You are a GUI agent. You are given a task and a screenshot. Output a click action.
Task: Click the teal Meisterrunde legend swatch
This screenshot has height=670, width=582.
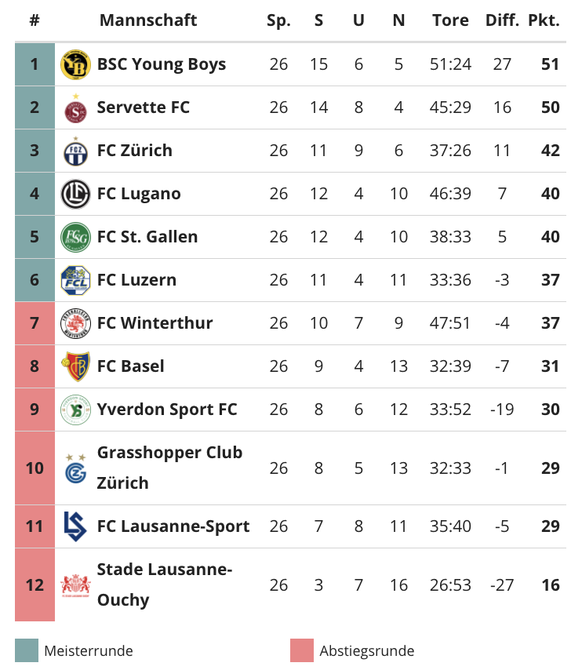pyautogui.click(x=26, y=650)
